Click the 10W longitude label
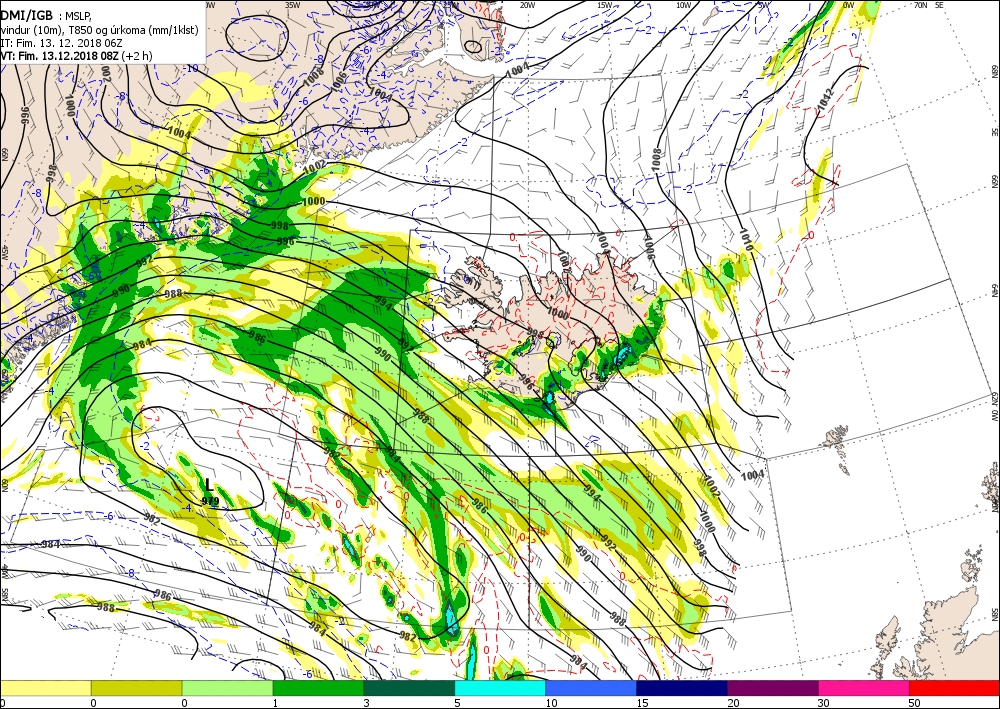This screenshot has height=709, width=1000. 683,5
